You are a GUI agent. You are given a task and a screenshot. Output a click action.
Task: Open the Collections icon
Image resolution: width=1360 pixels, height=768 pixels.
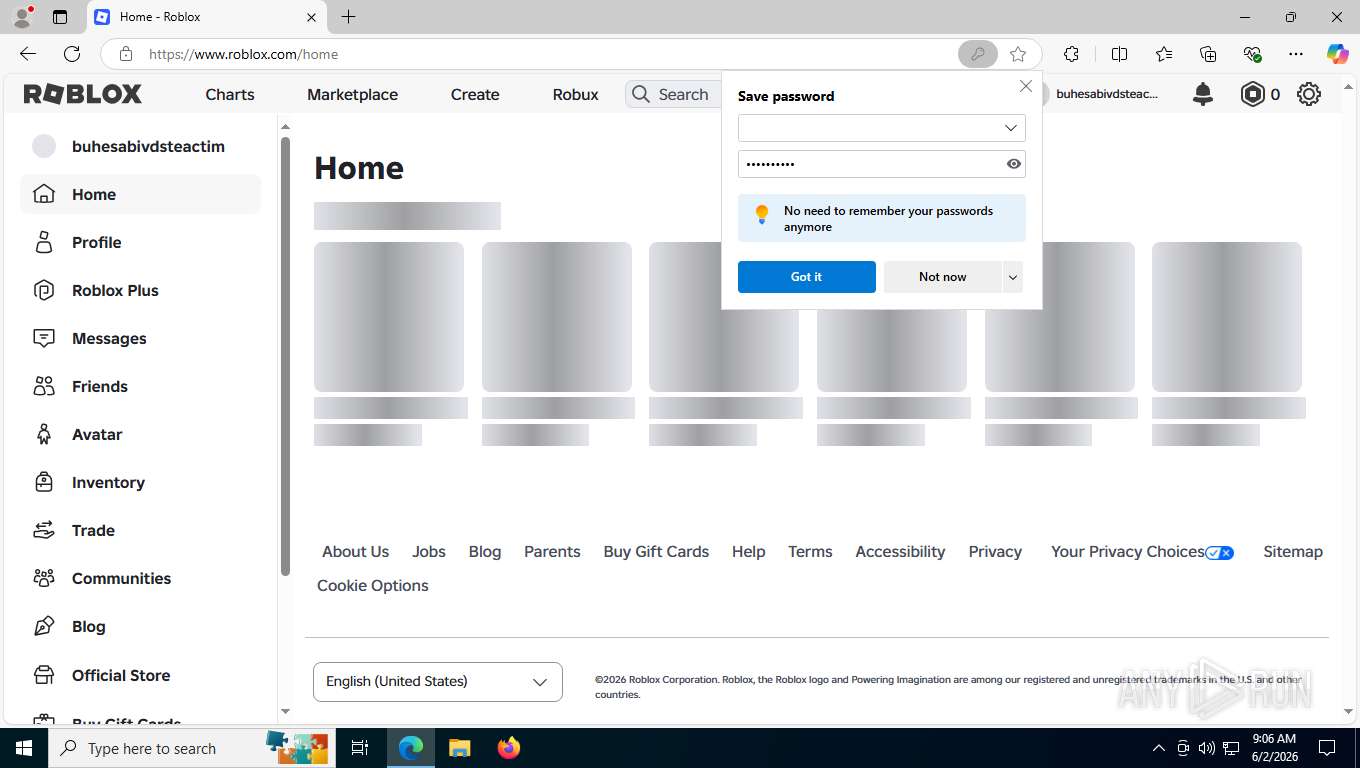(x=1208, y=54)
